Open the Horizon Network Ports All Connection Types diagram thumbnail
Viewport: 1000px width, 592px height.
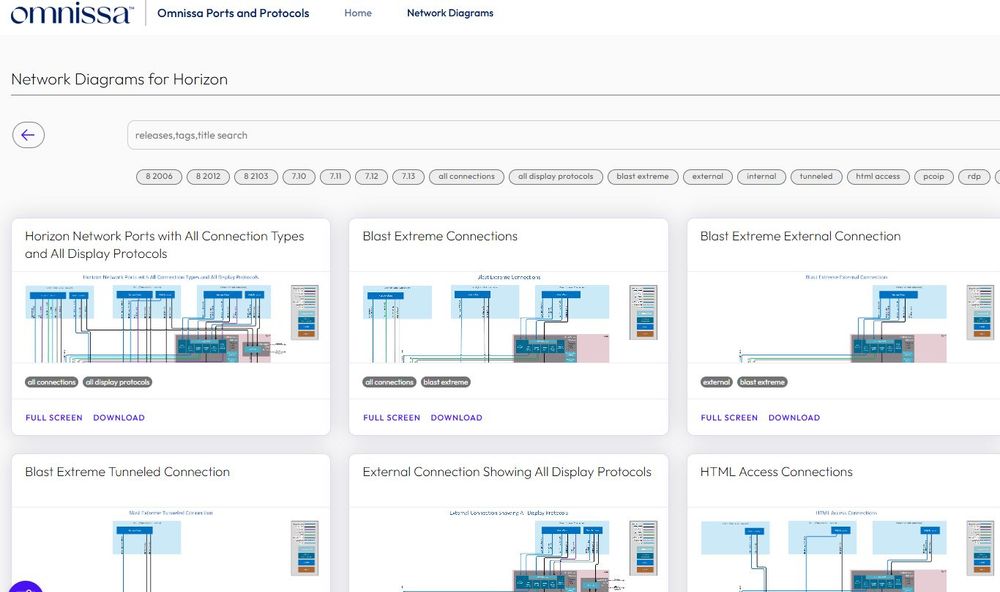point(171,318)
